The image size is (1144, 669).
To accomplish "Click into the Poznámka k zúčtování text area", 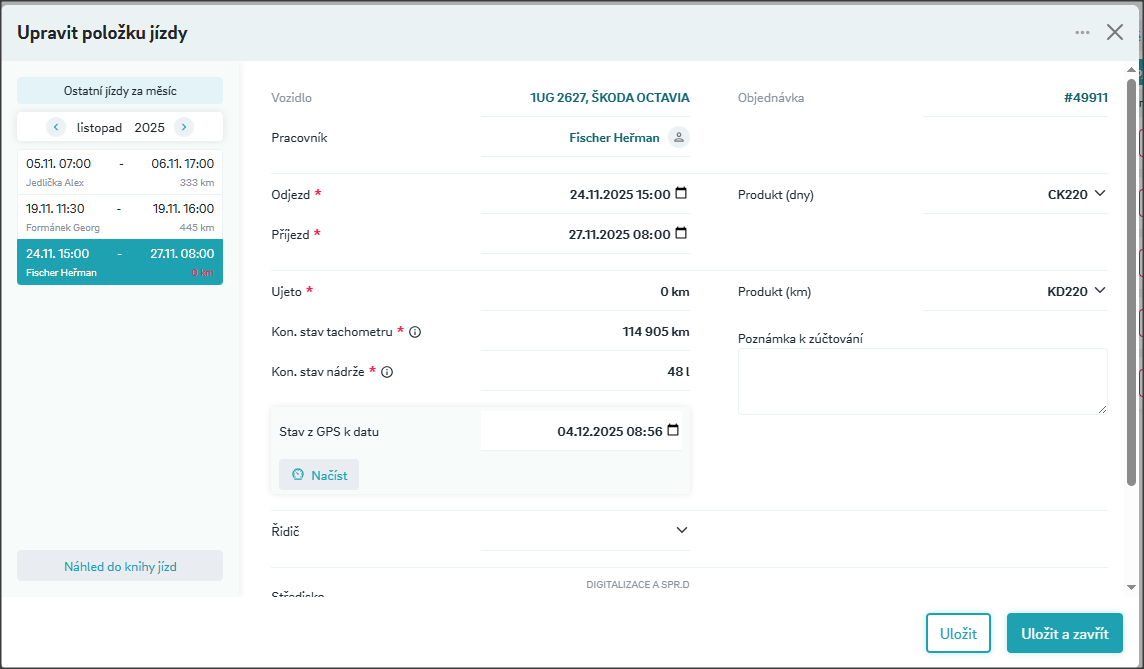I will (922, 381).
